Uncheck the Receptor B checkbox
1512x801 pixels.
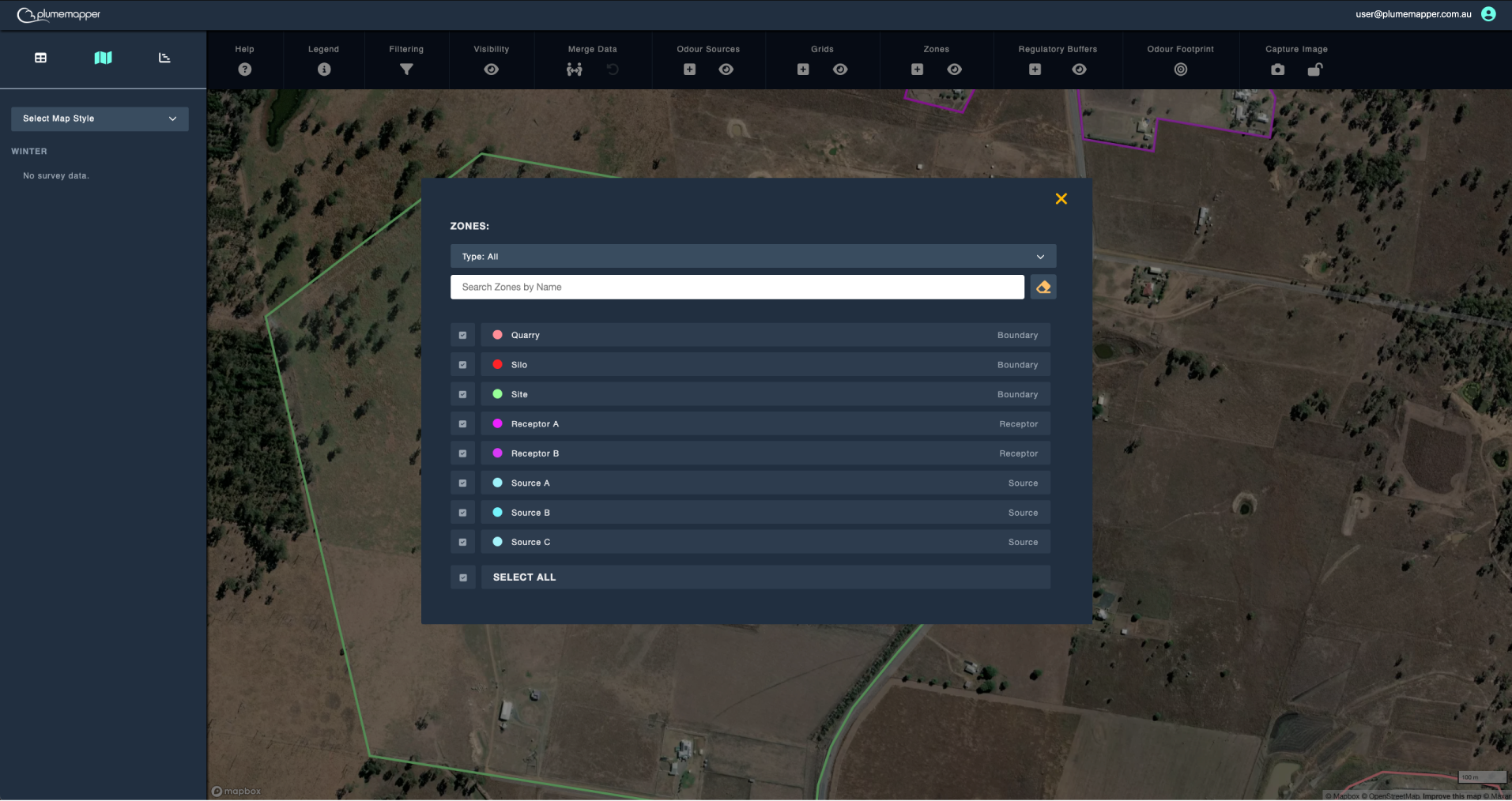point(463,453)
